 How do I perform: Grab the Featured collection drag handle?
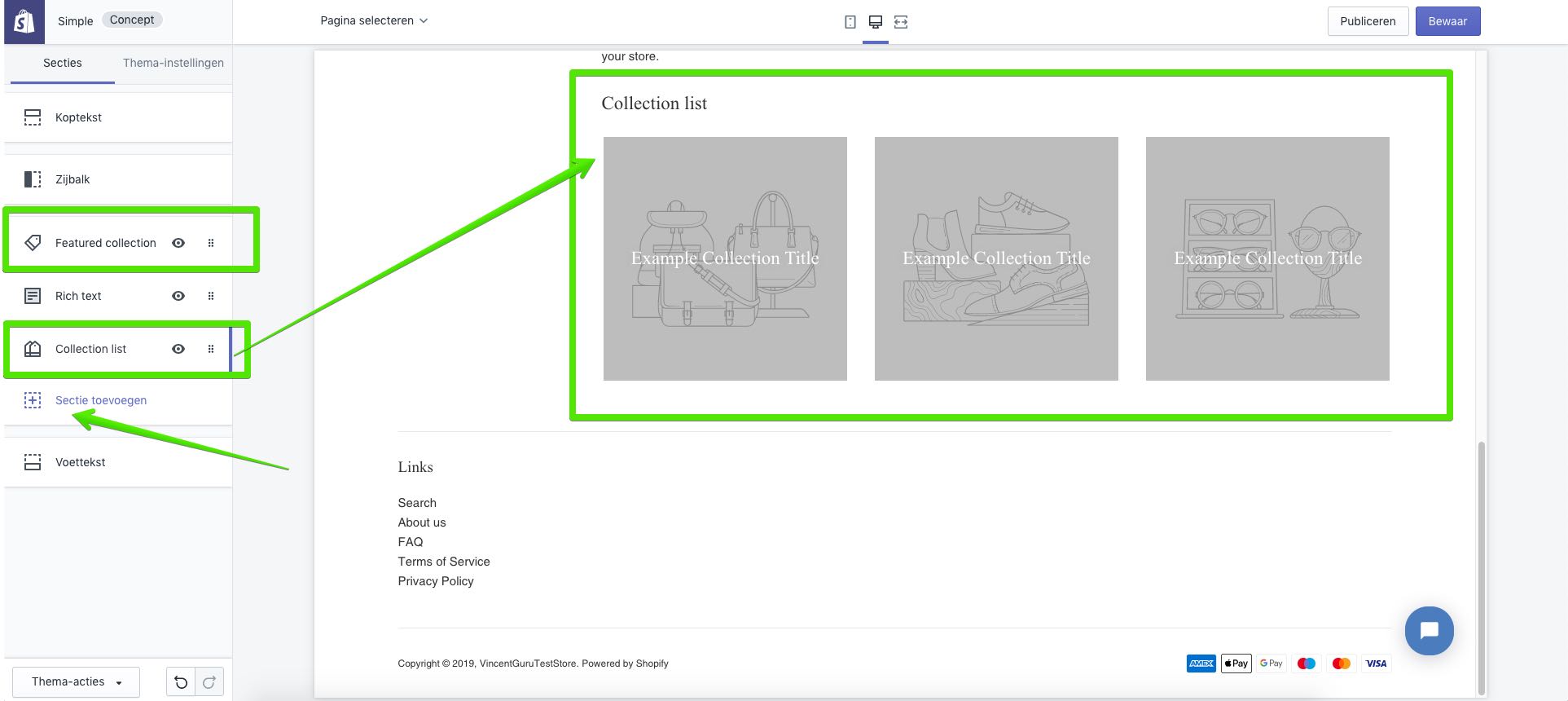coord(211,243)
